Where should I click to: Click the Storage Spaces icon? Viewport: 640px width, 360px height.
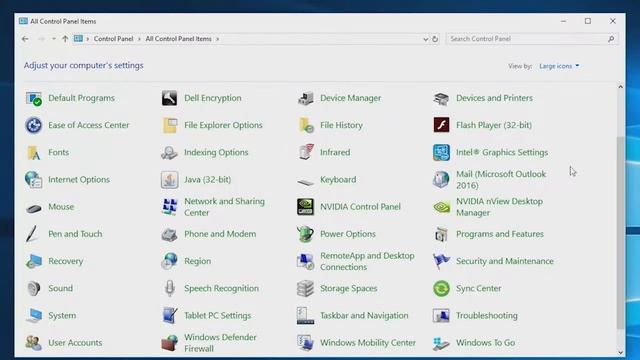(x=305, y=289)
